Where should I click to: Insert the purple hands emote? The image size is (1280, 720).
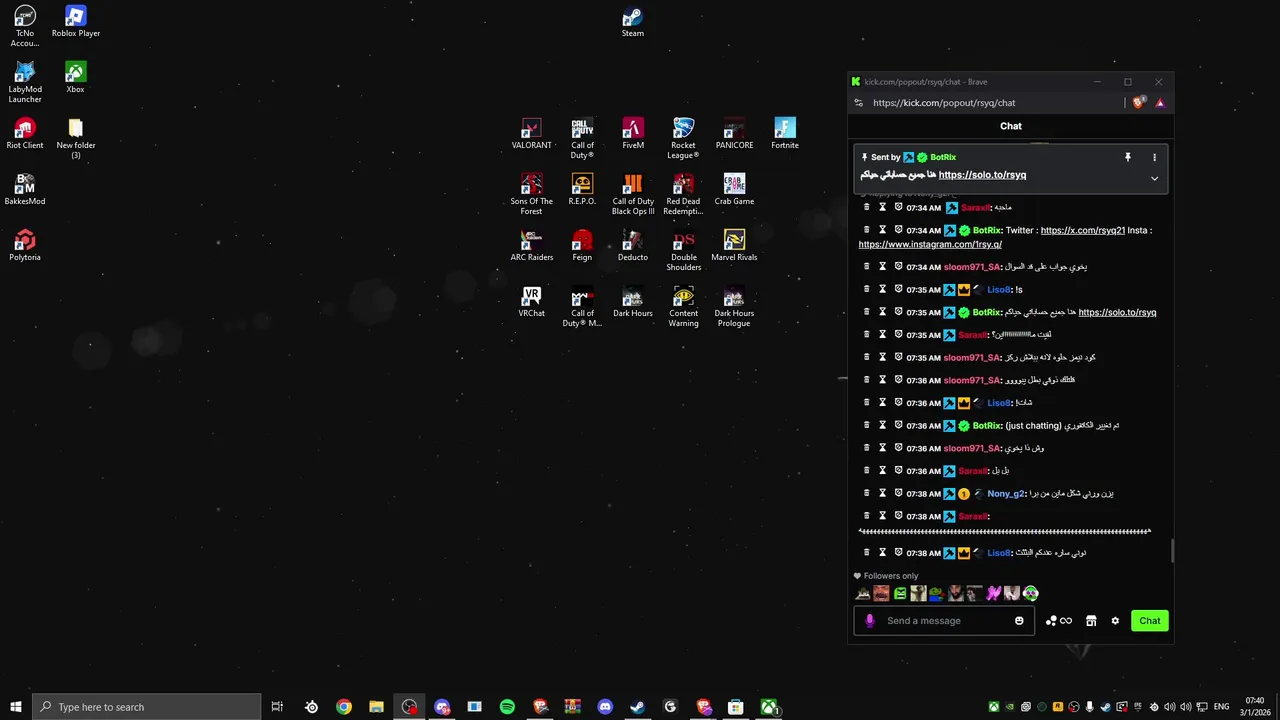(x=993, y=593)
